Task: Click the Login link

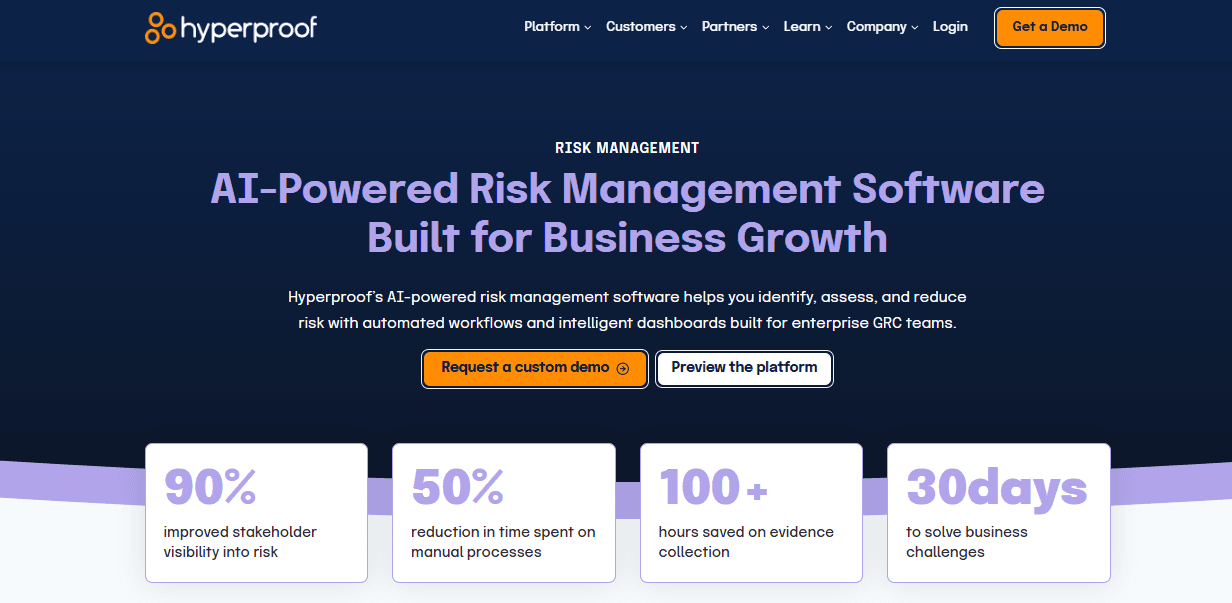Action: click(950, 27)
